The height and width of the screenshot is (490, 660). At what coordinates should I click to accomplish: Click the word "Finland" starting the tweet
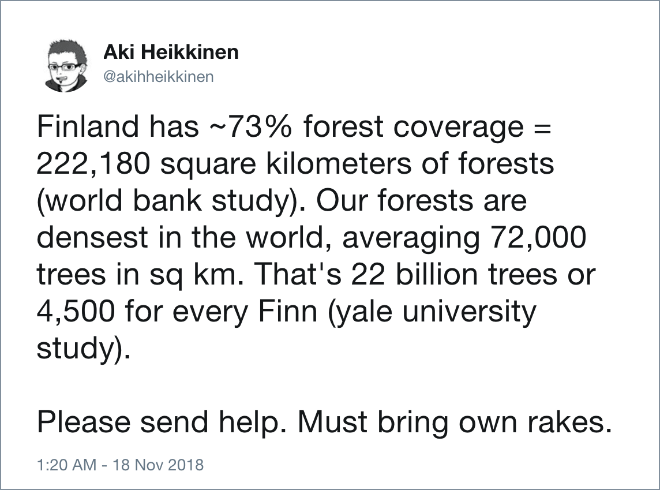point(88,127)
